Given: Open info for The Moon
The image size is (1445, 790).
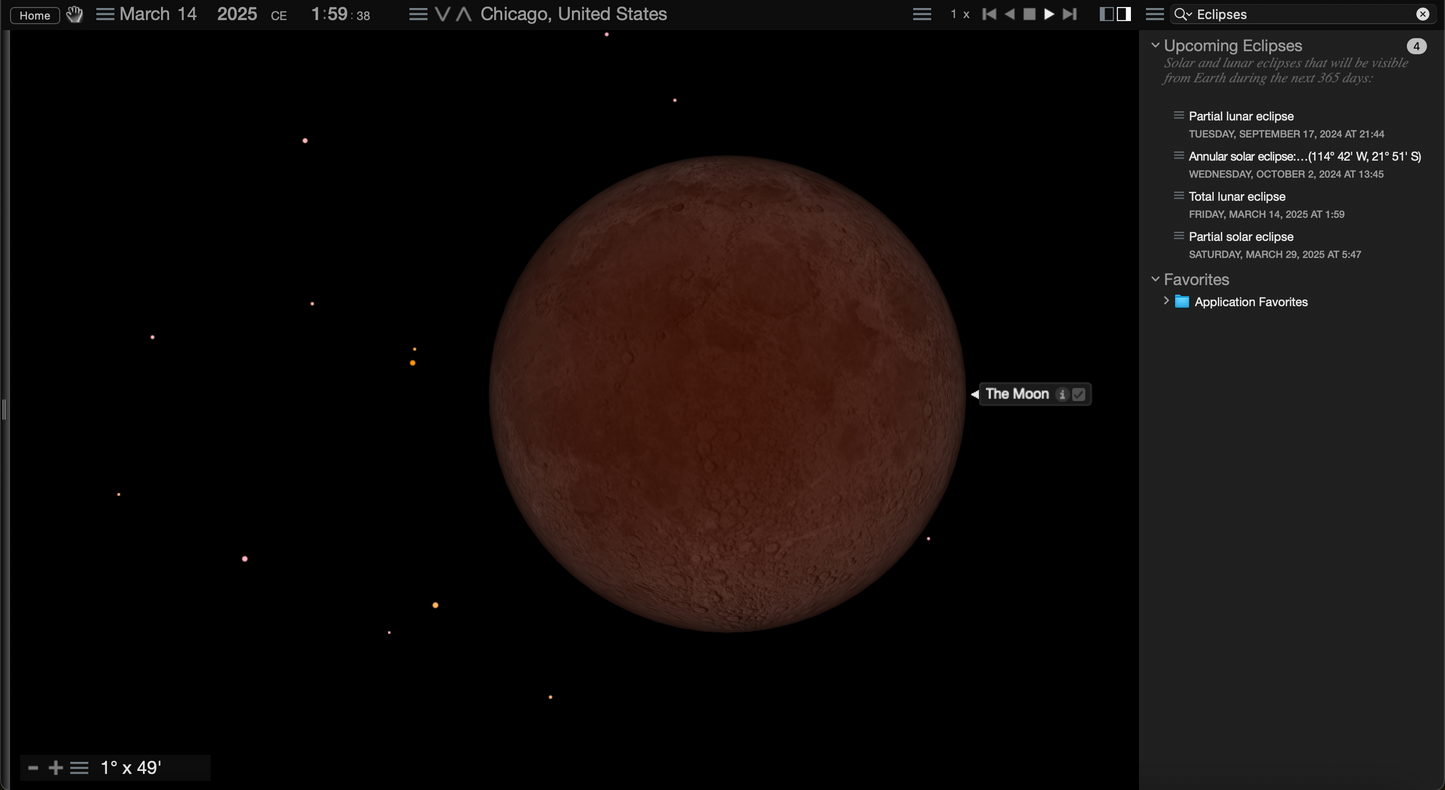Looking at the screenshot, I should tap(1062, 394).
